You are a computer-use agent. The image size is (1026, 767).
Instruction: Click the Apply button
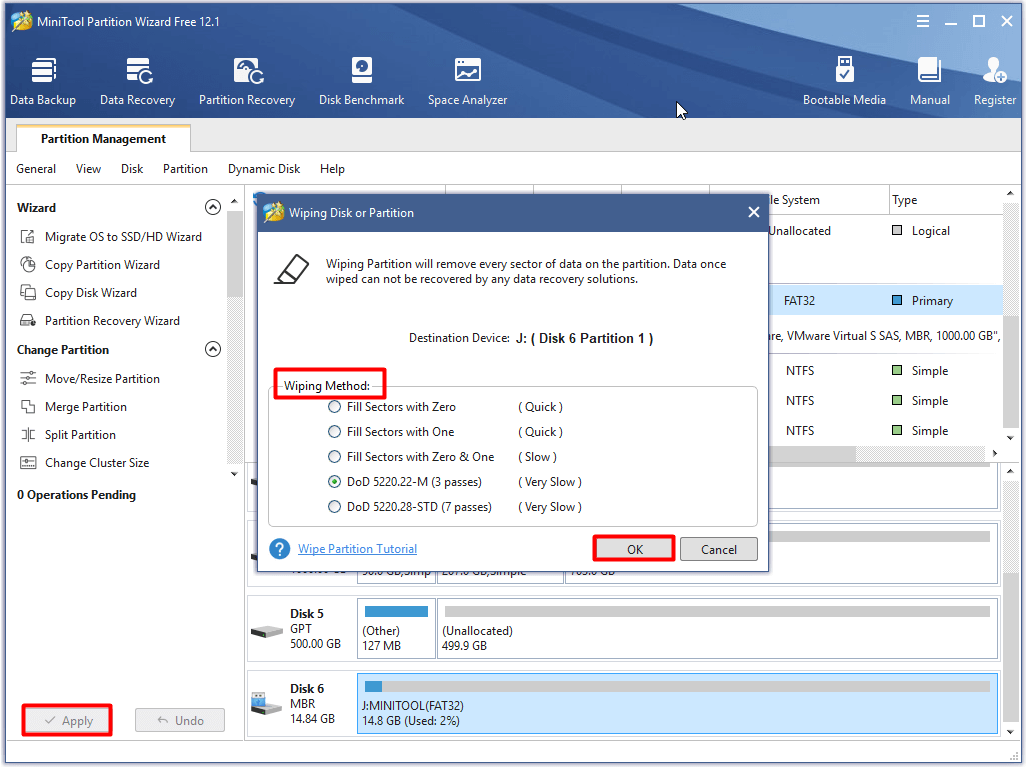pos(67,721)
